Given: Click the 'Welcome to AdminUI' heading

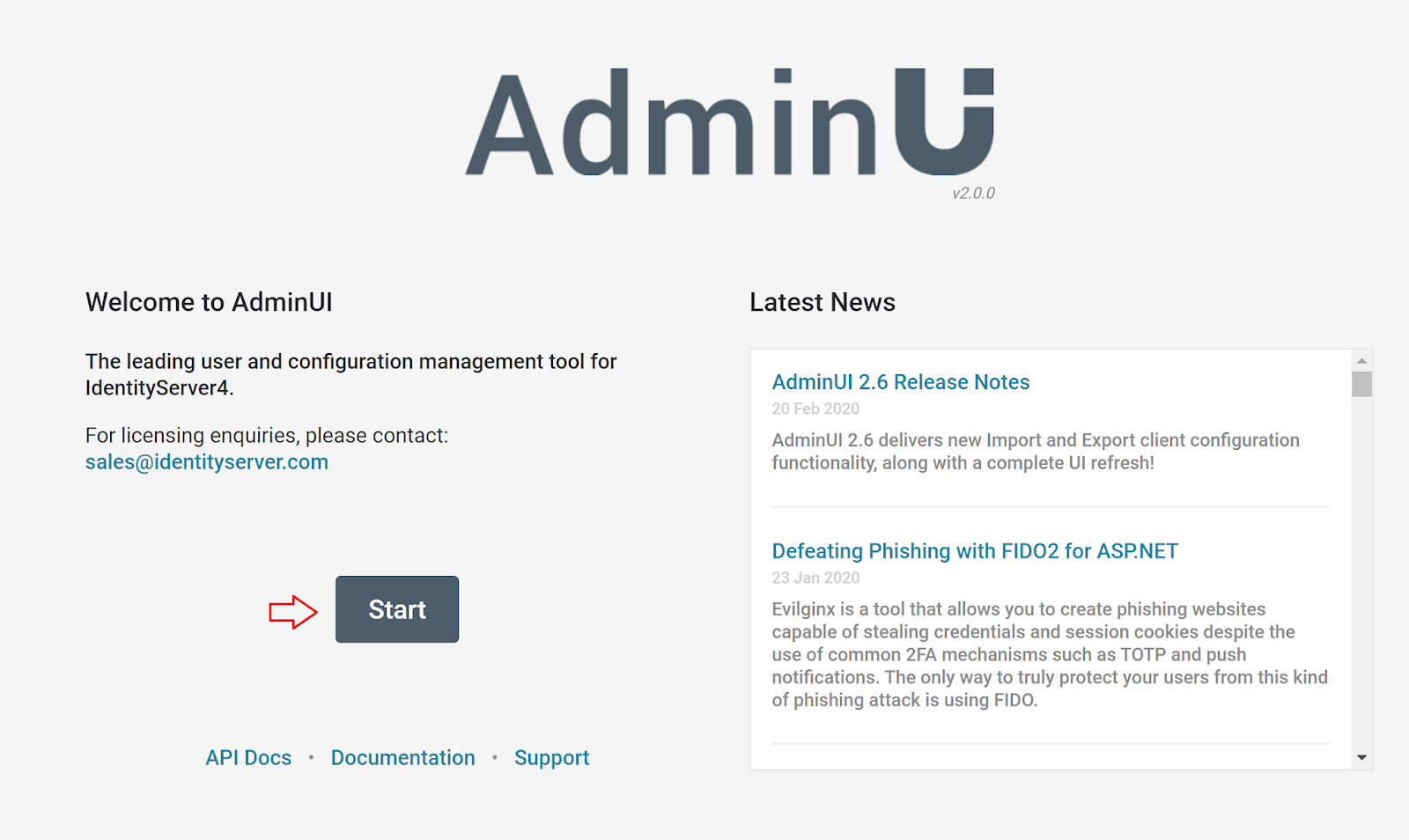Looking at the screenshot, I should pos(209,302).
